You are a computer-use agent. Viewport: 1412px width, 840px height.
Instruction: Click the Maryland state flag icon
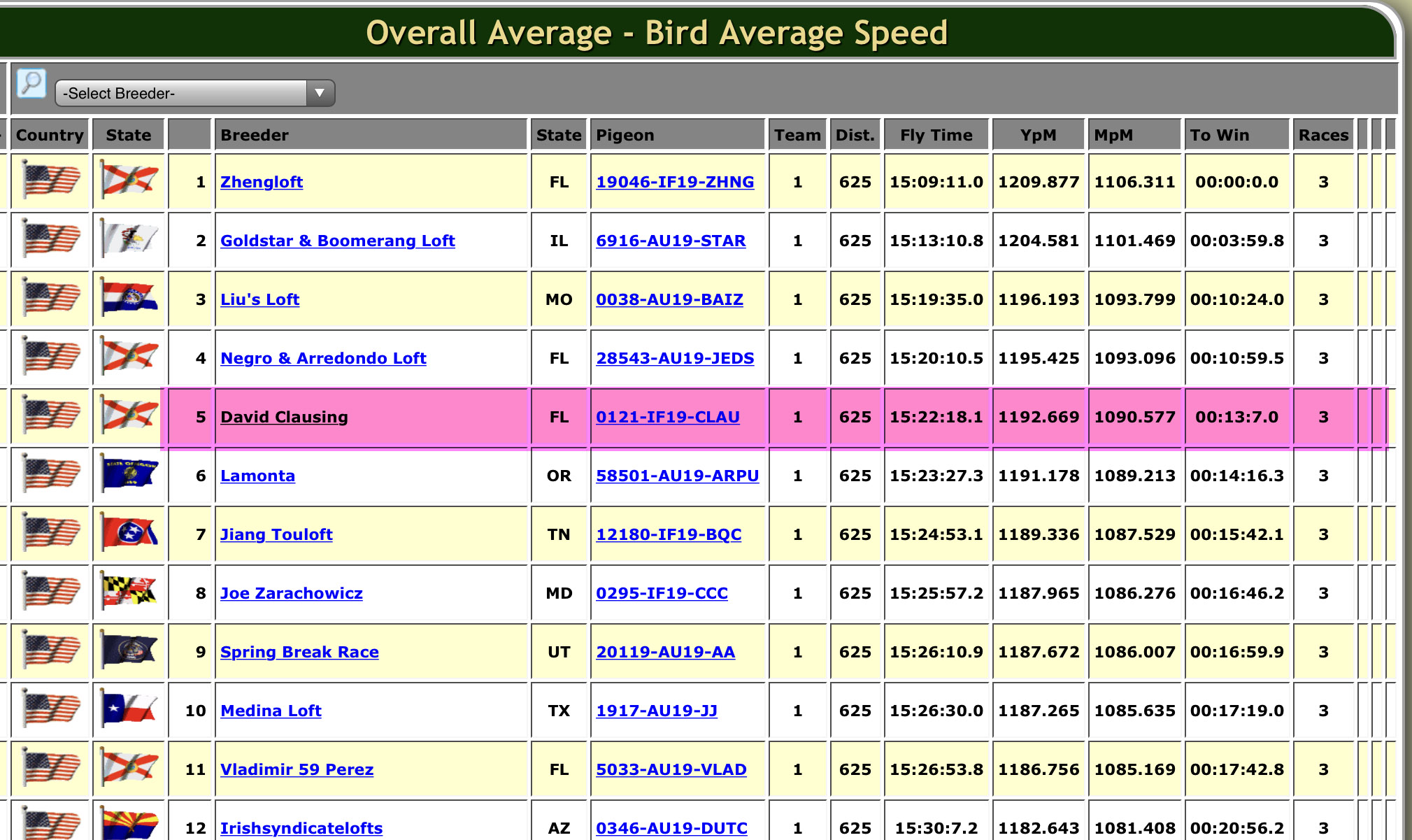(x=129, y=592)
